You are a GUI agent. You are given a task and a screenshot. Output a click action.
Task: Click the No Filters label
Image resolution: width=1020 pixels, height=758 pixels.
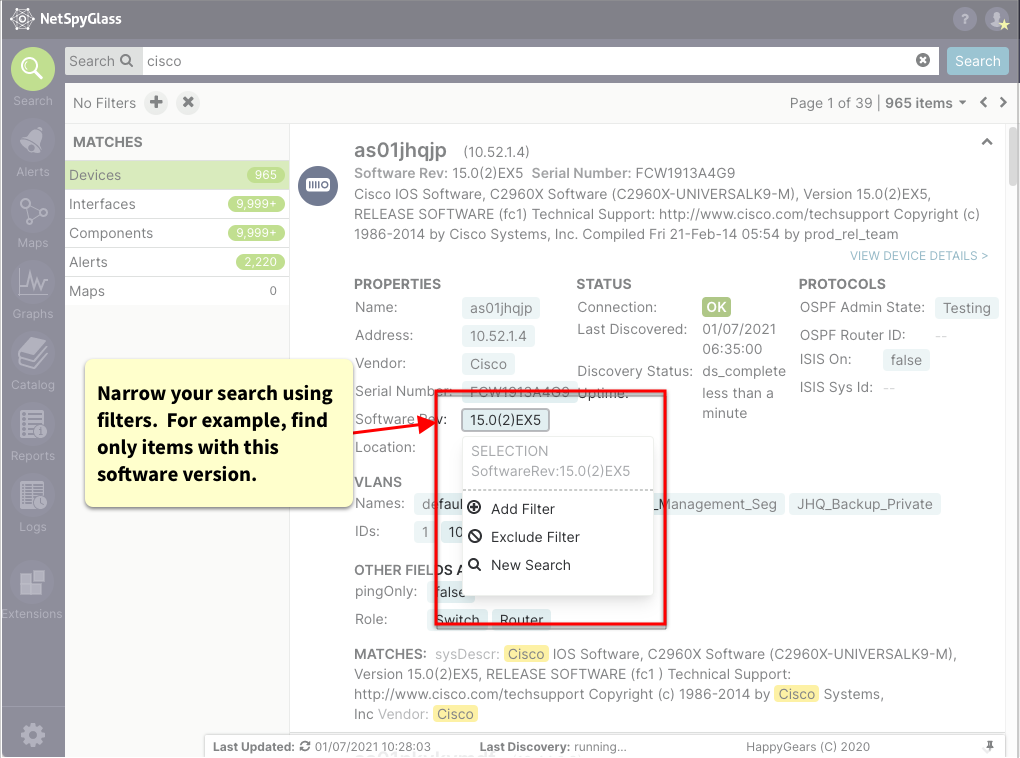point(104,103)
